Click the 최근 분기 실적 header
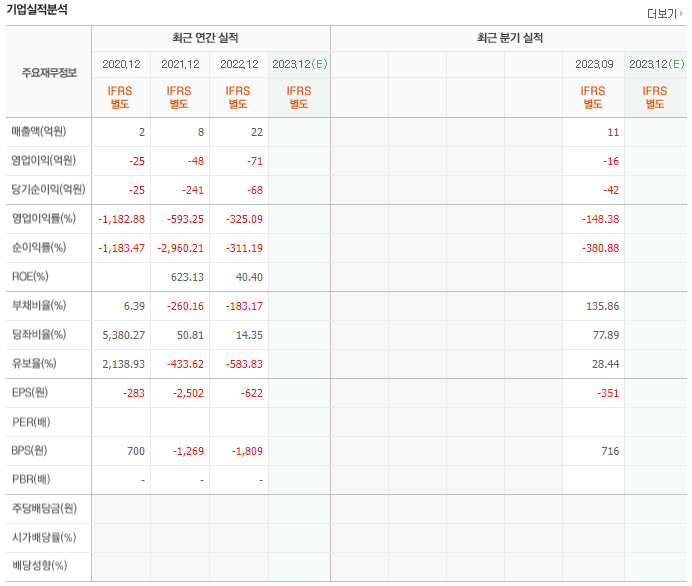The width and height of the screenshot is (692, 586). [510, 38]
